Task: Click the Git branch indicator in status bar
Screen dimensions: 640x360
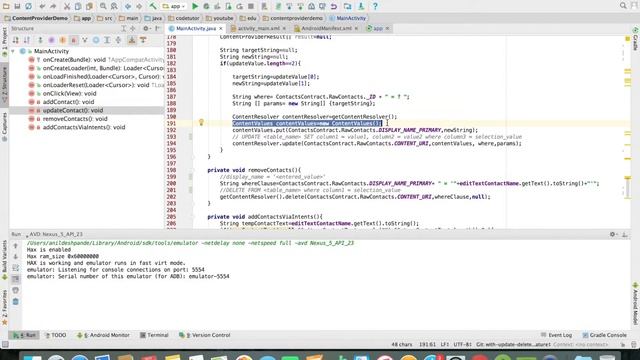Action: point(513,344)
